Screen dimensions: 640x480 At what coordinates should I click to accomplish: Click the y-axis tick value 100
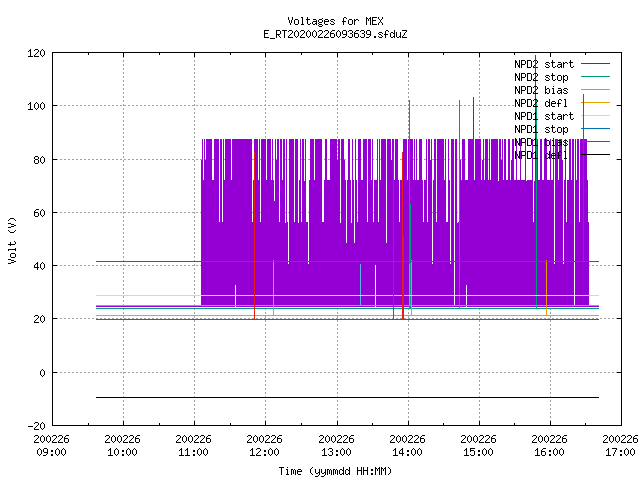(36, 106)
